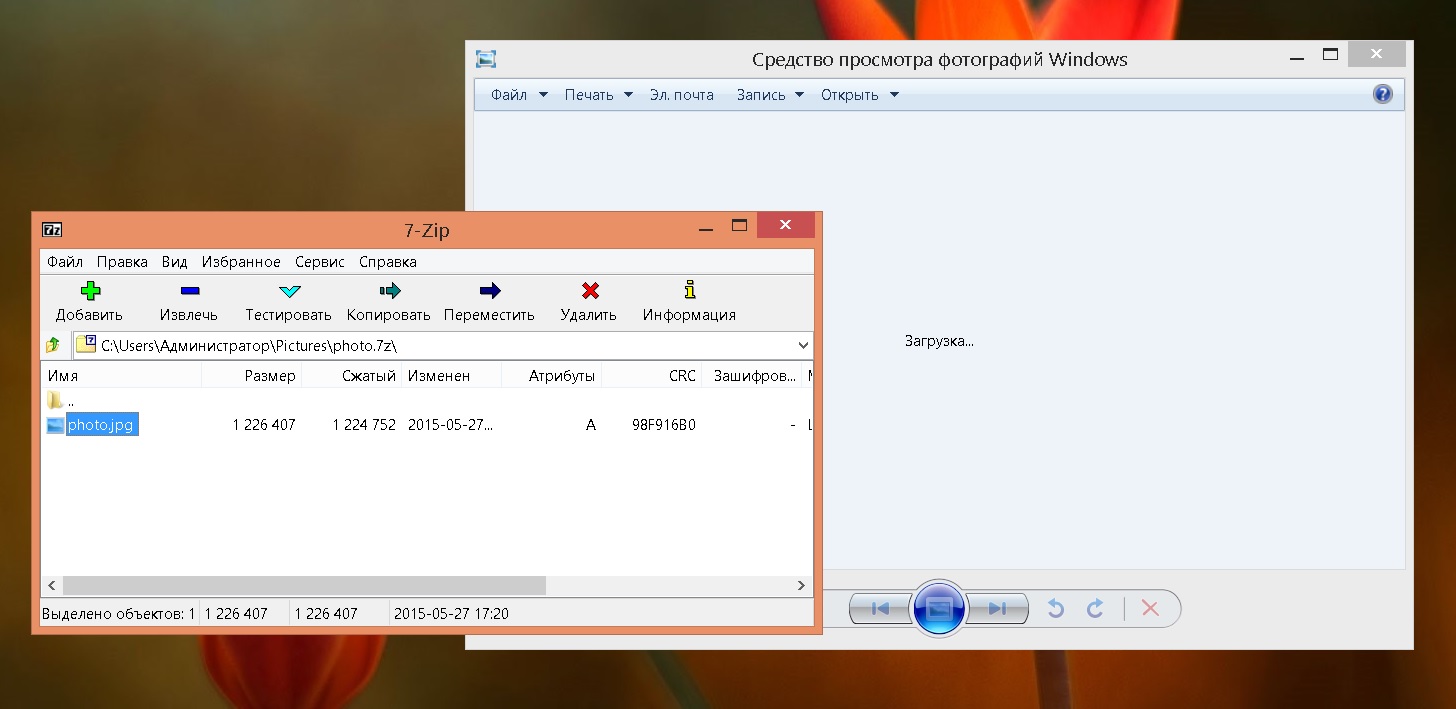Click the Копировать (Copy) arrow icon
The height and width of the screenshot is (709, 1456).
click(390, 291)
